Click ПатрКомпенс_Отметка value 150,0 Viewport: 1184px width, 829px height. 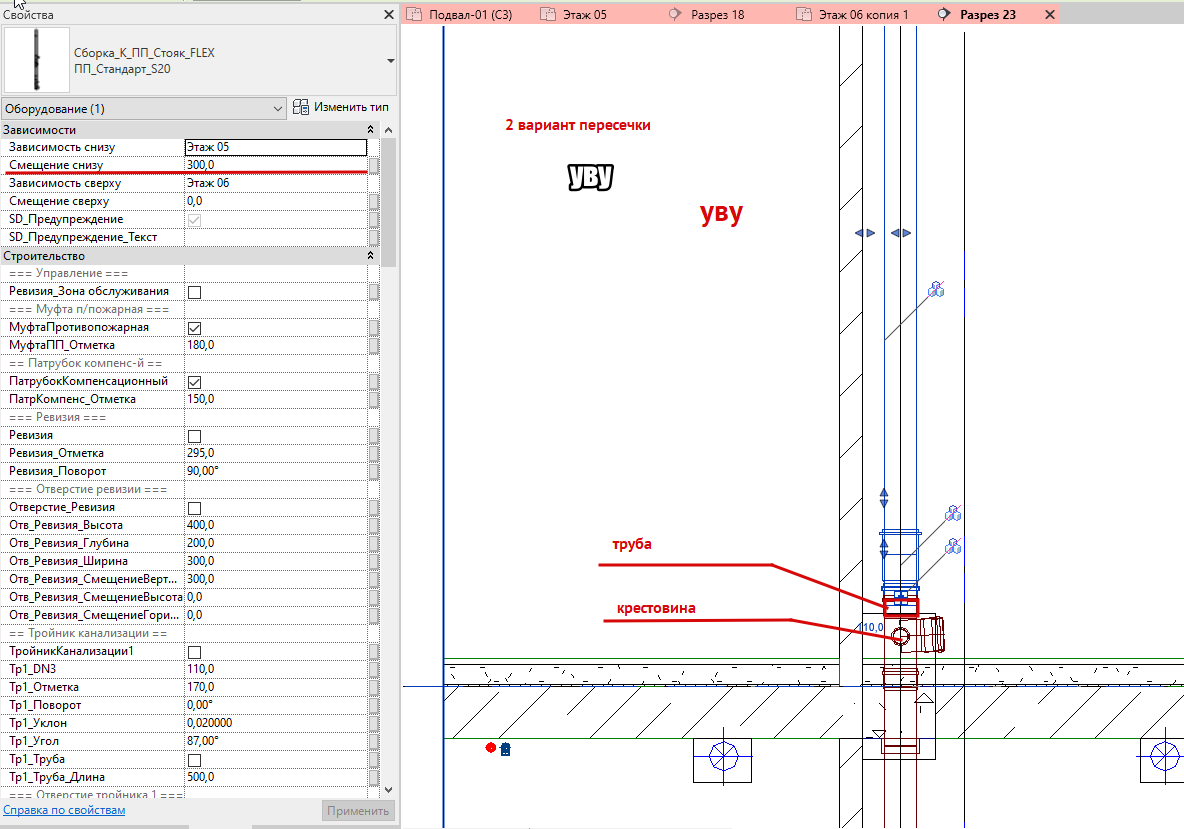coord(276,399)
